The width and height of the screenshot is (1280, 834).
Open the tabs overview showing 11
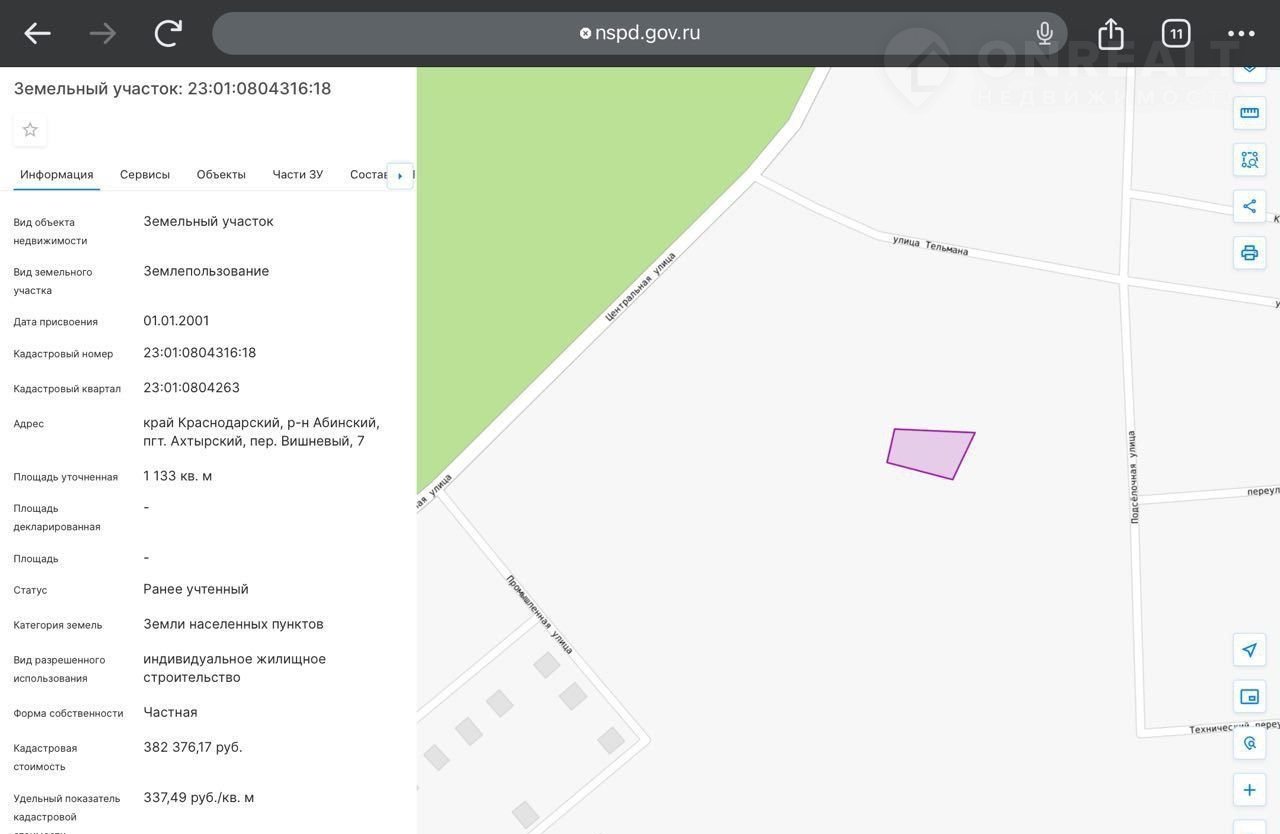click(1176, 34)
